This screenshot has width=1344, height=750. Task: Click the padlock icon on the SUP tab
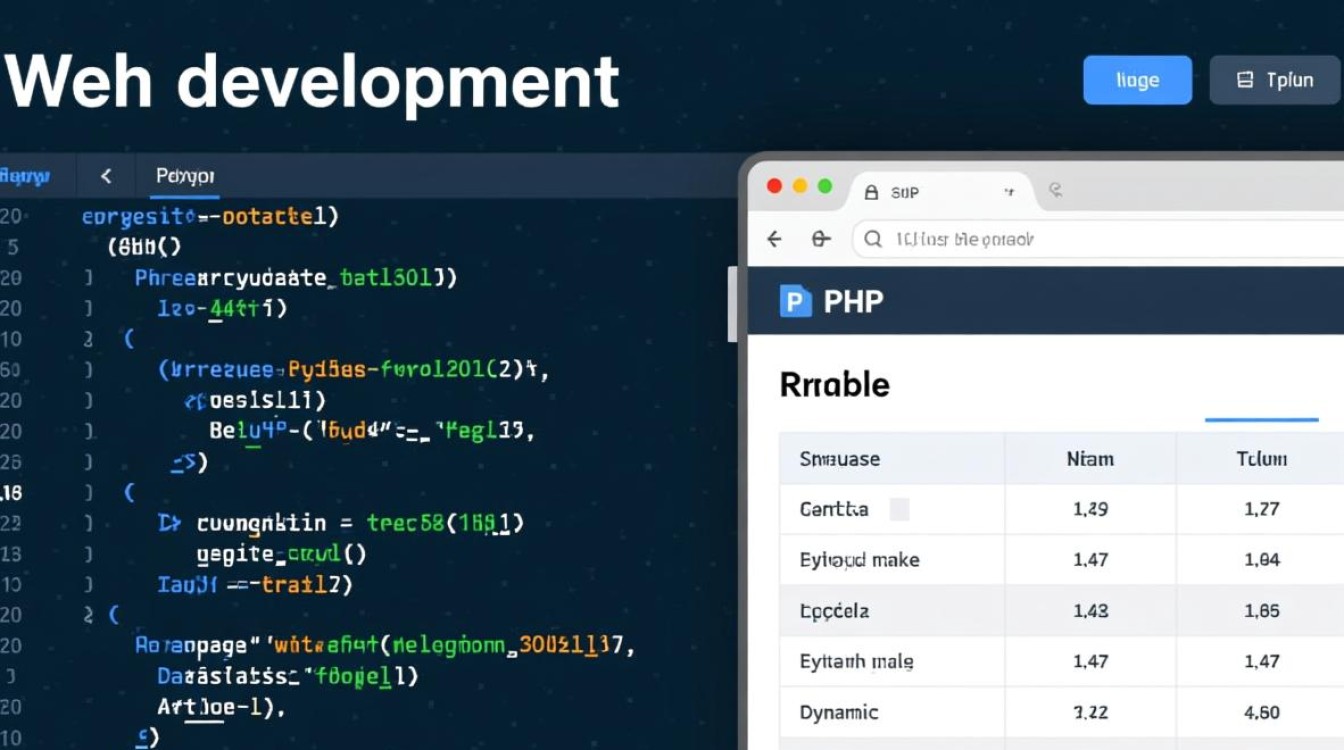click(871, 192)
